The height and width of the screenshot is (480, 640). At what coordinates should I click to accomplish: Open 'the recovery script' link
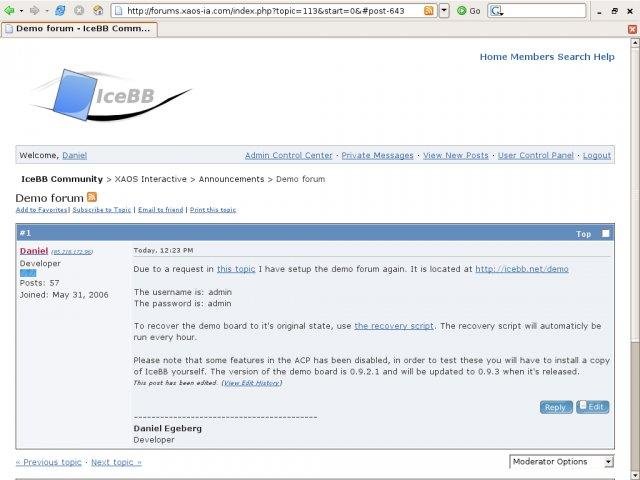pos(394,326)
